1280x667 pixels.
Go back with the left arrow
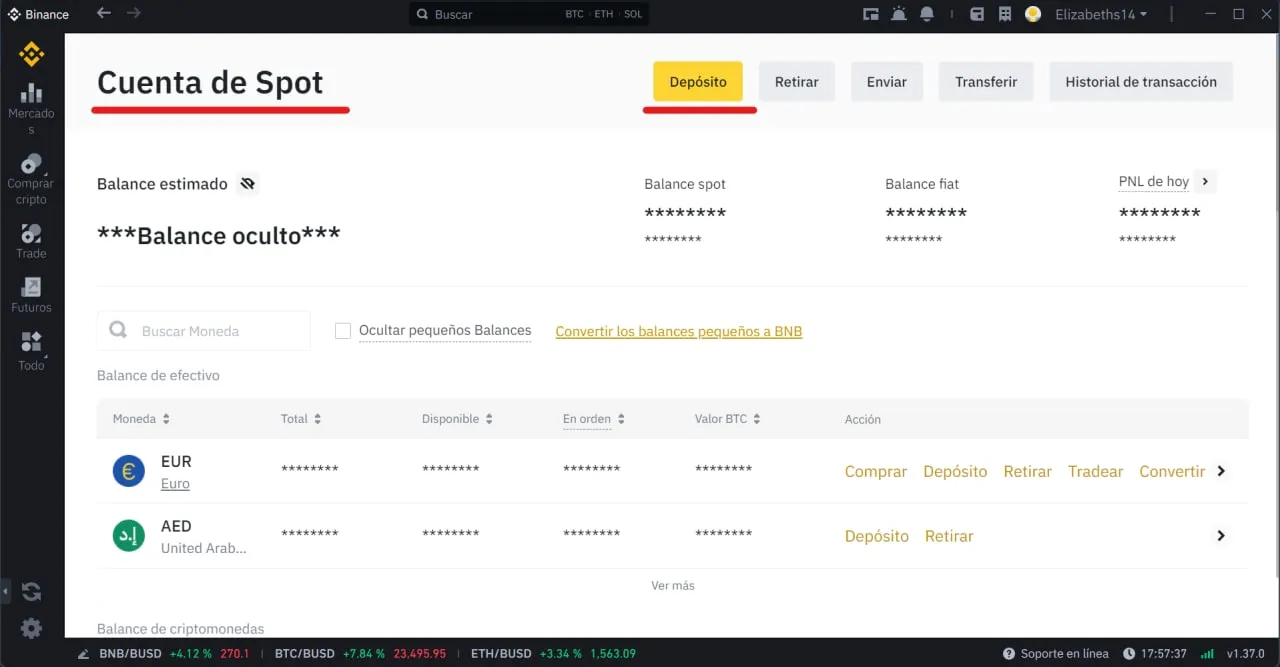104,14
